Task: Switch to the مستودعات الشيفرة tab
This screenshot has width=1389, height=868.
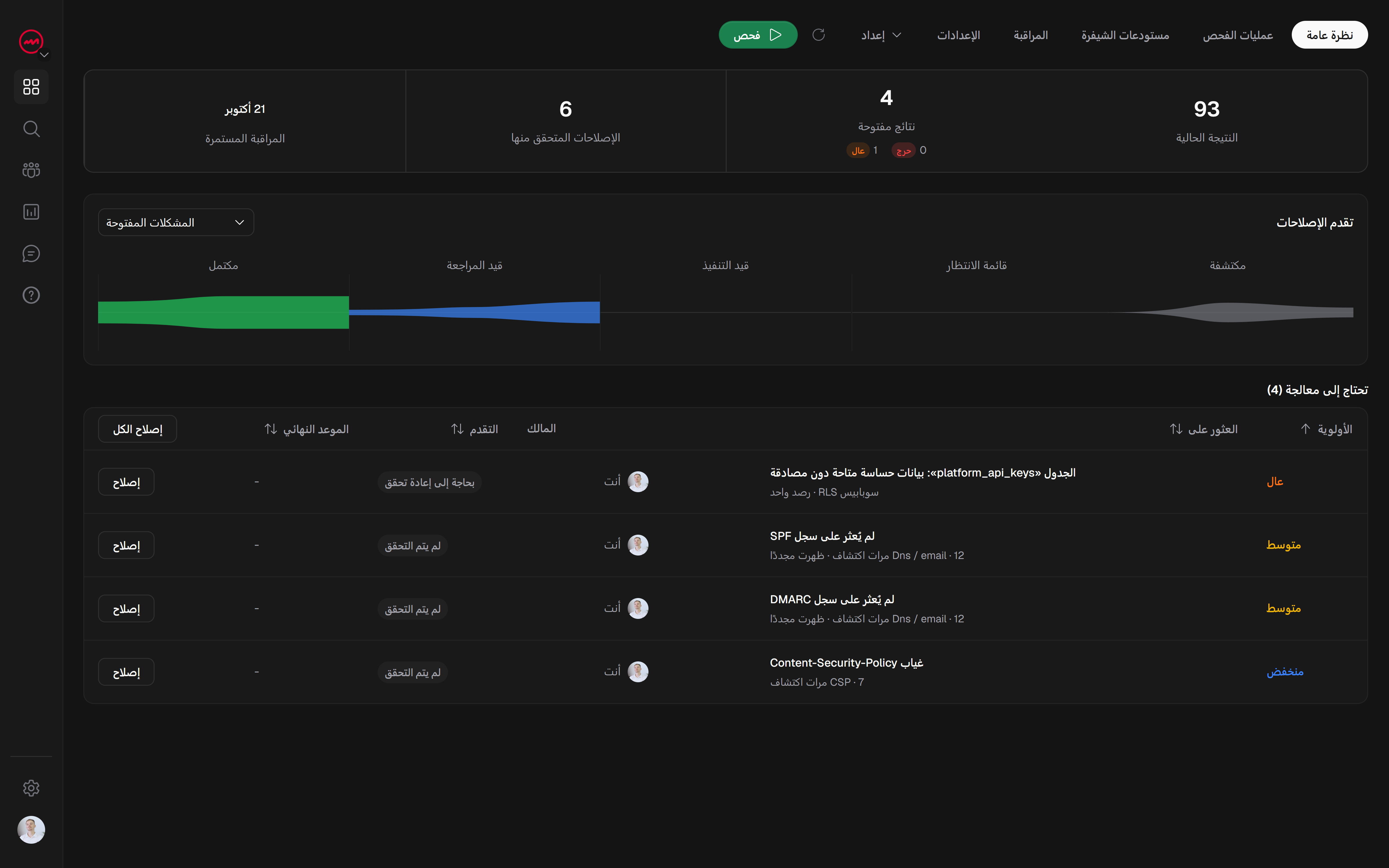Action: coord(1125,35)
